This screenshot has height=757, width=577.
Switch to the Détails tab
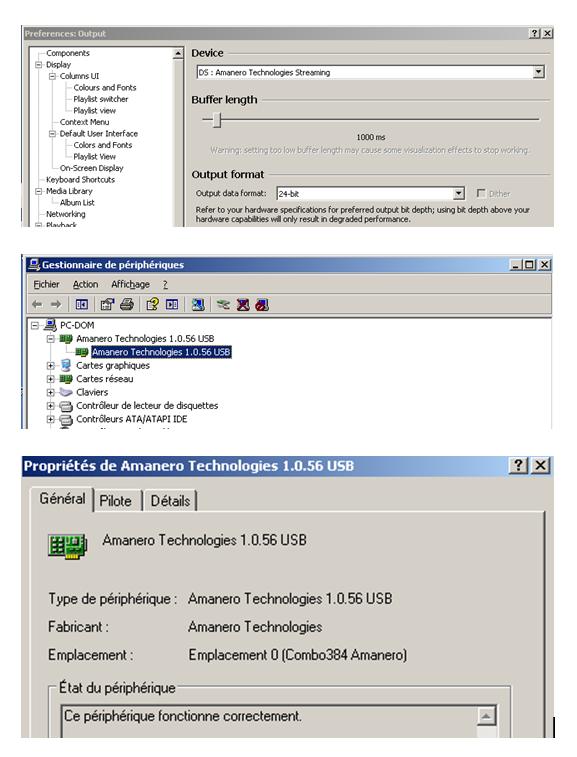pos(170,501)
